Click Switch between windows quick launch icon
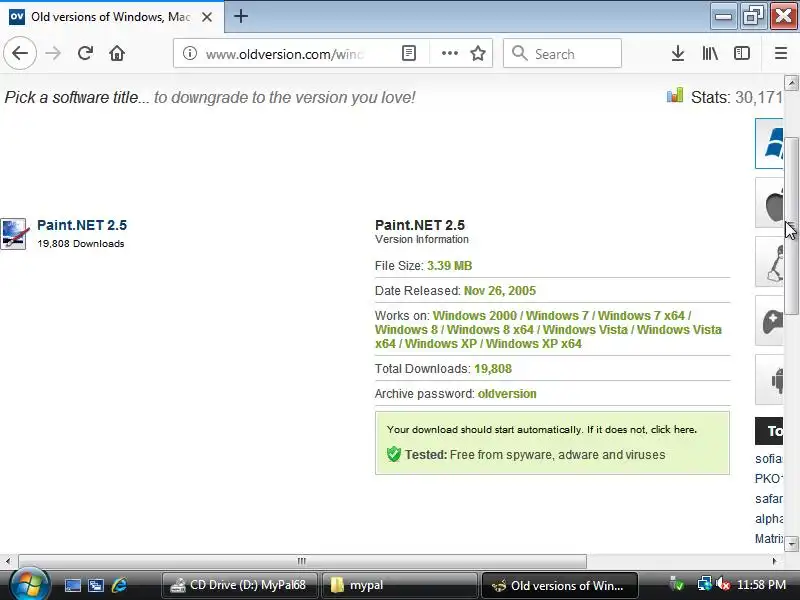This screenshot has height=600, width=800. click(x=95, y=585)
